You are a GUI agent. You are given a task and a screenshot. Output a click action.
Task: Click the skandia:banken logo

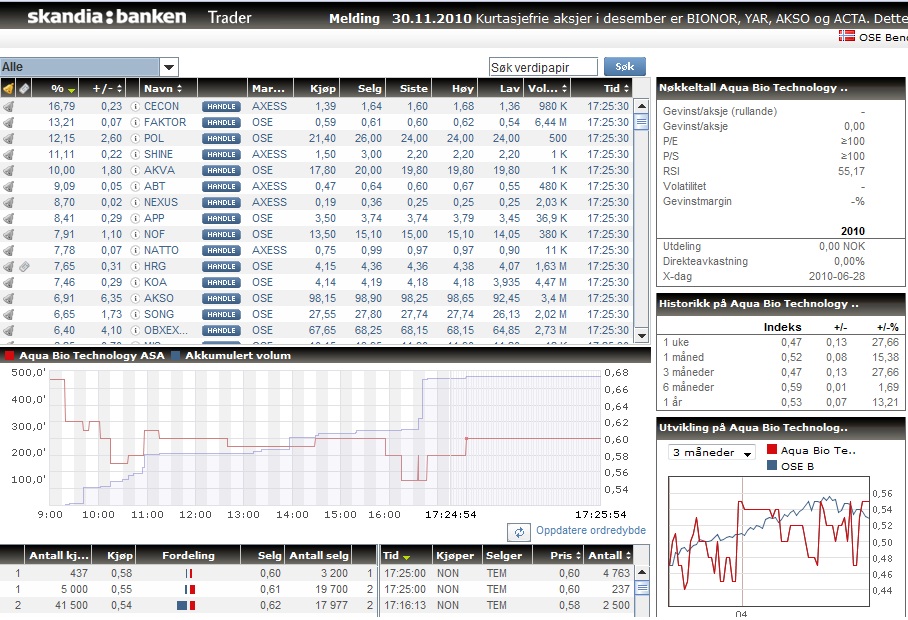click(107, 16)
